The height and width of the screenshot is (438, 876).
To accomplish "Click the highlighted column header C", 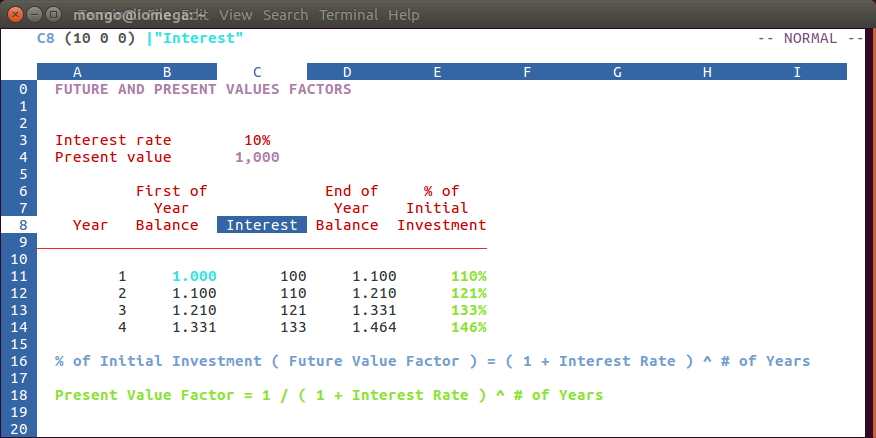I will point(257,72).
